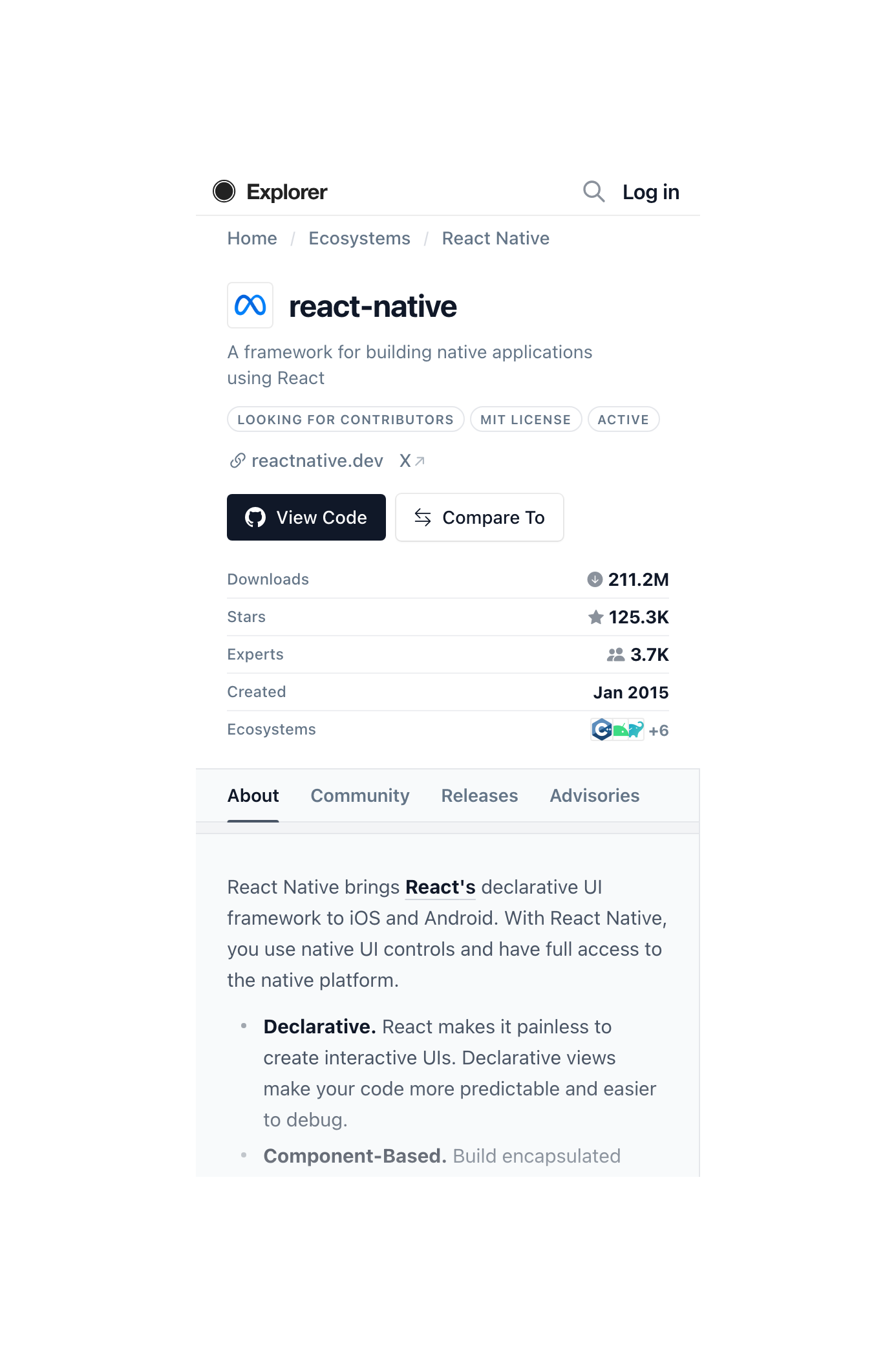
Task: Switch to the Community tab
Action: (x=360, y=796)
